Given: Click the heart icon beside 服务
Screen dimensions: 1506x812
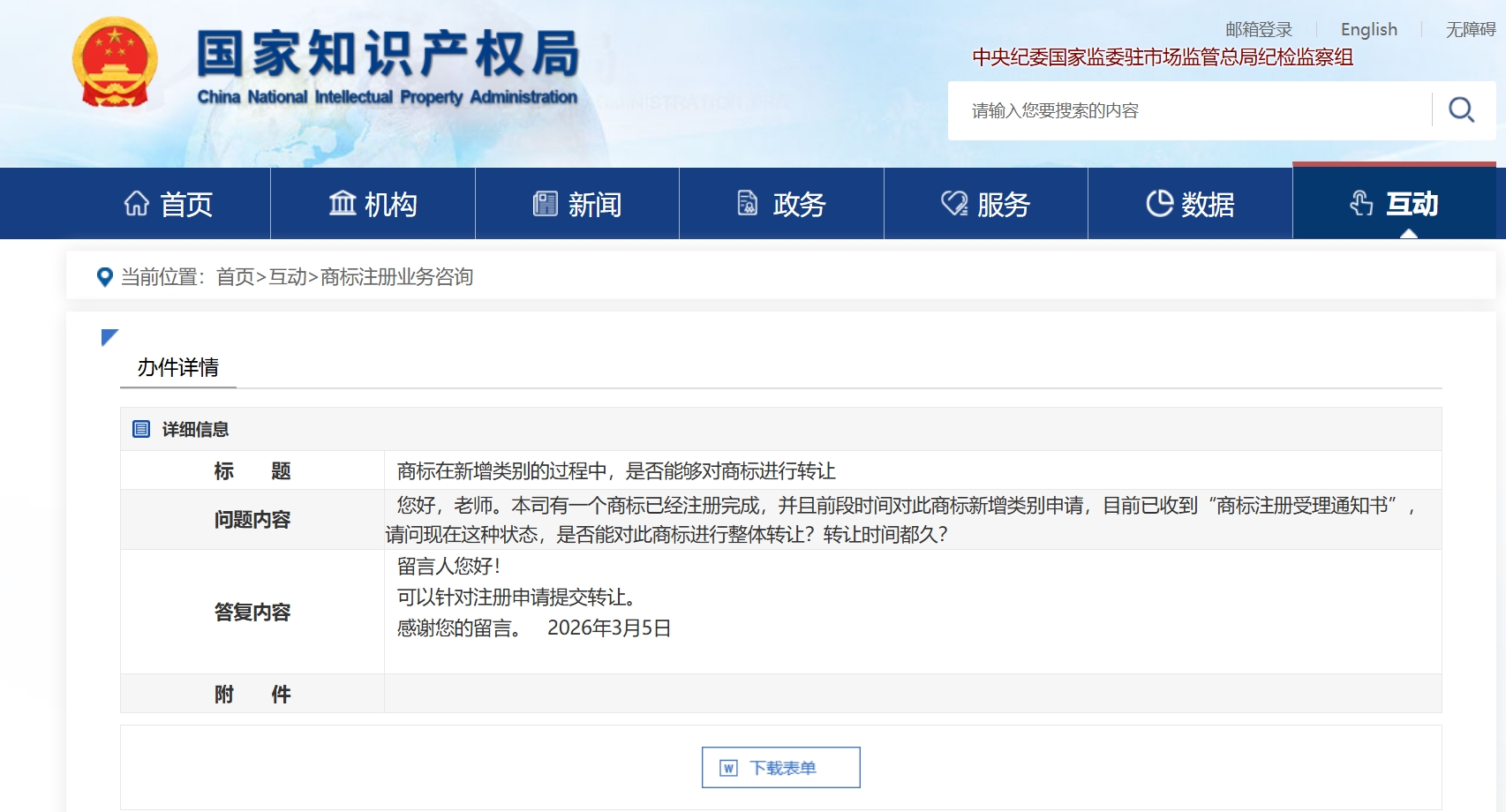Looking at the screenshot, I should click(953, 204).
